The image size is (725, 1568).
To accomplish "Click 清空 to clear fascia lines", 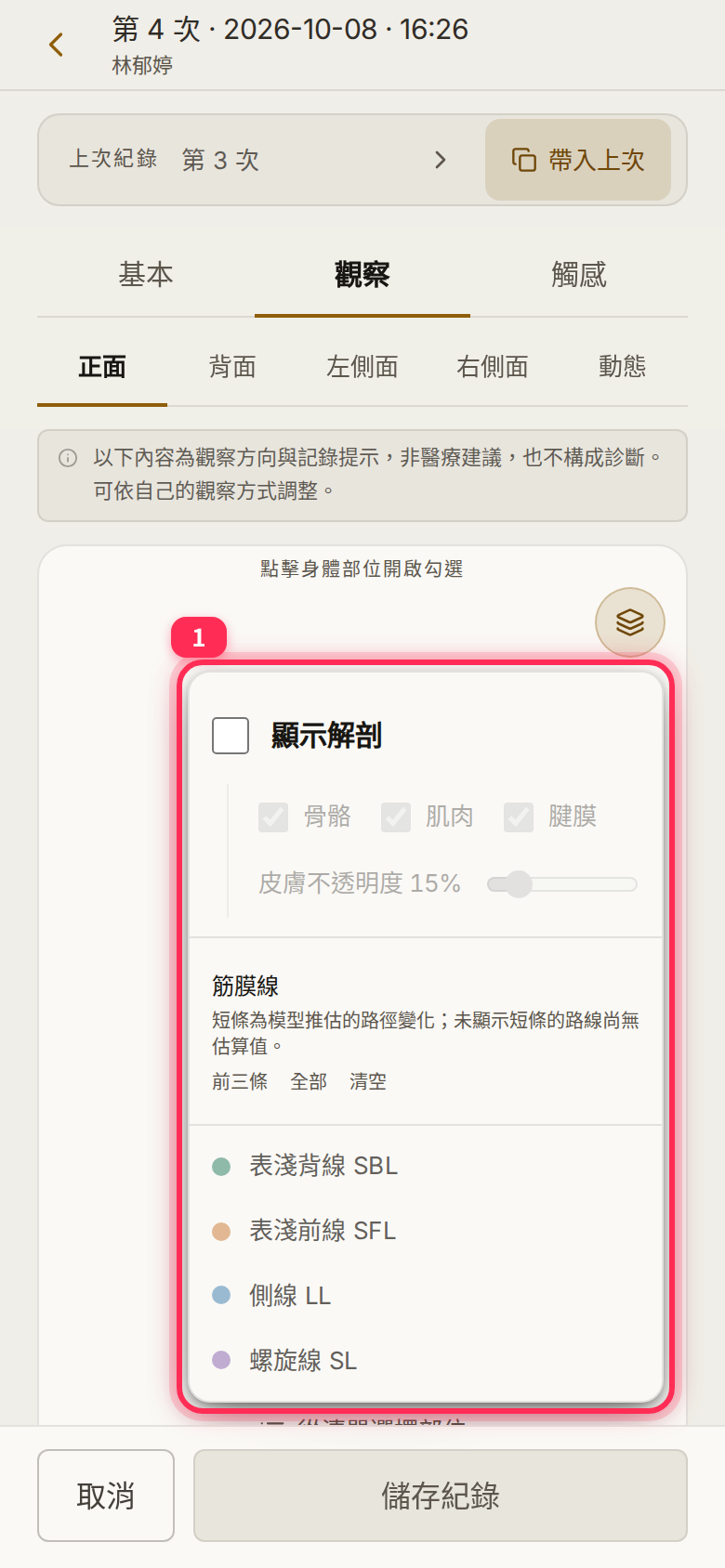I will pyautogui.click(x=368, y=1081).
